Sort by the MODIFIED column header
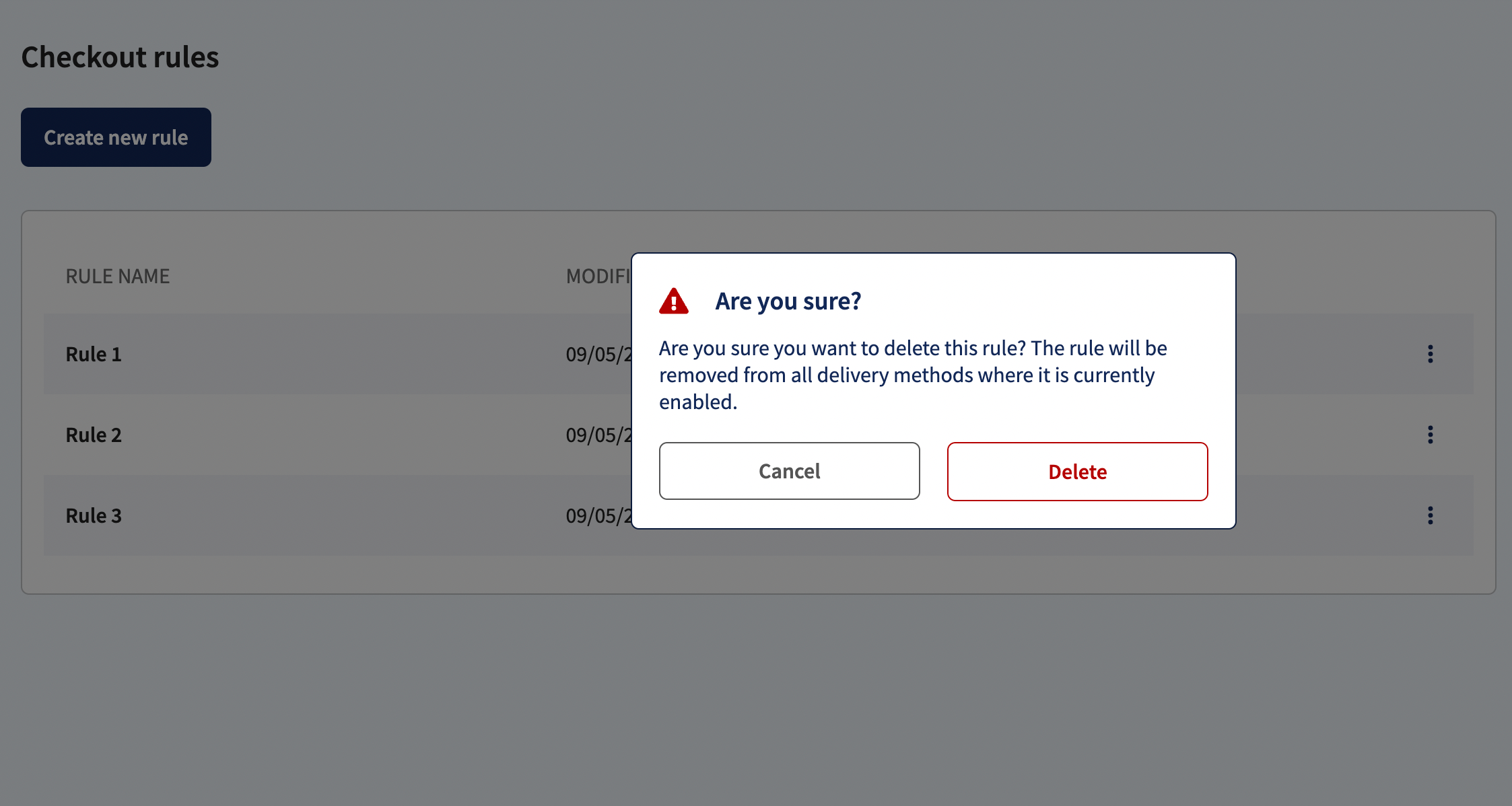The height and width of the screenshot is (806, 1512). [598, 276]
